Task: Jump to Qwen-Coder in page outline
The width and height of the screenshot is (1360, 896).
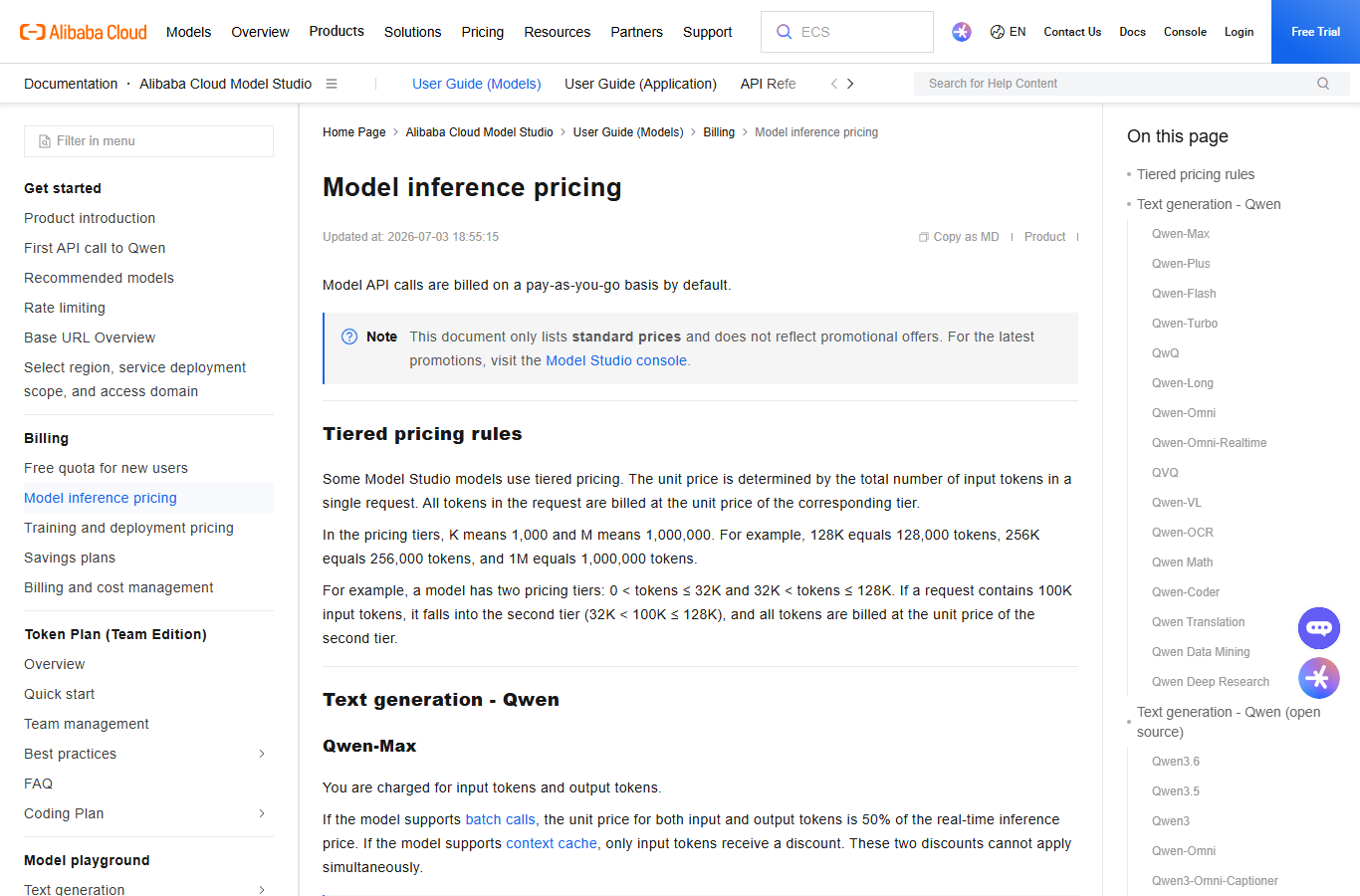Action: tap(1186, 592)
